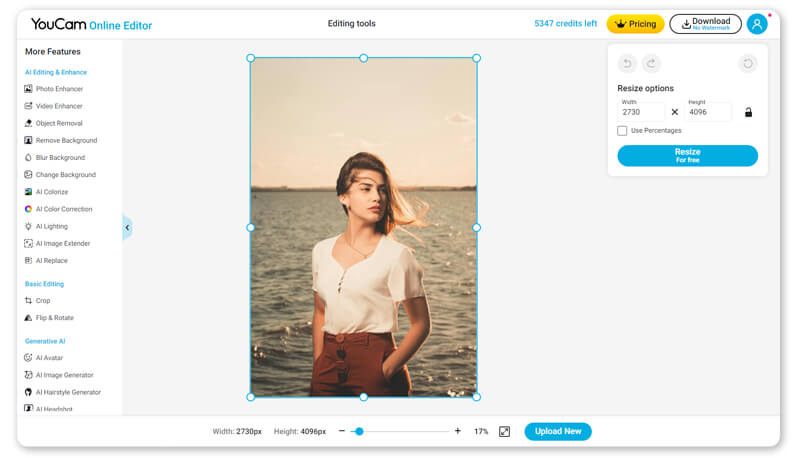Click the Editing tools title
This screenshot has width=800, height=458.
coord(352,23)
